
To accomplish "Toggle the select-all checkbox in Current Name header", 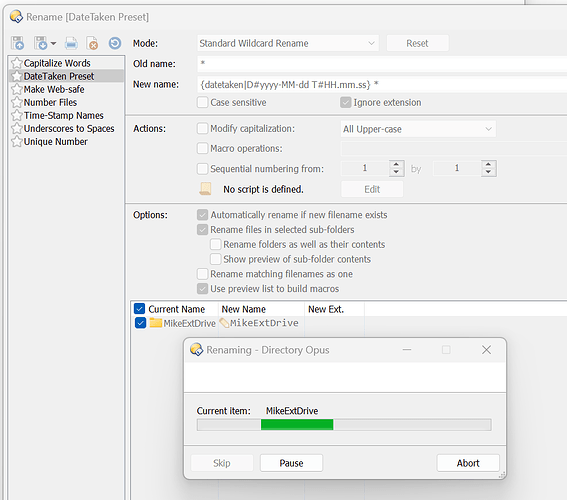I will [140, 309].
